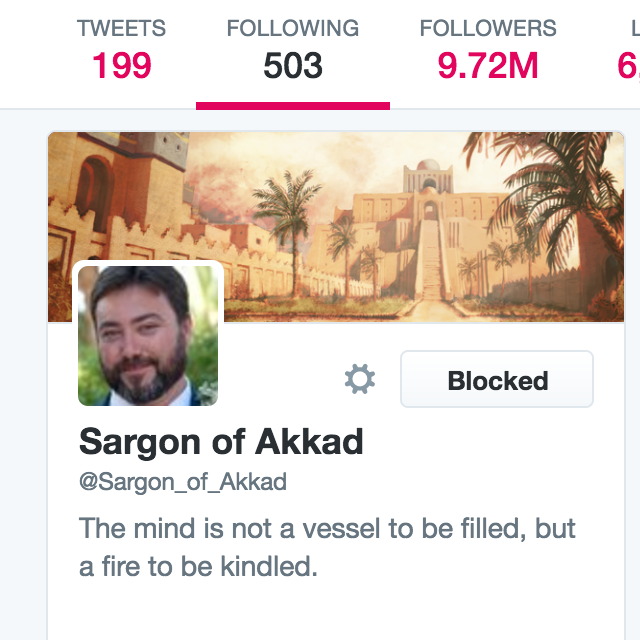Click the ziggurat staircase in the banner
This screenshot has height=640, width=640.
[432, 260]
